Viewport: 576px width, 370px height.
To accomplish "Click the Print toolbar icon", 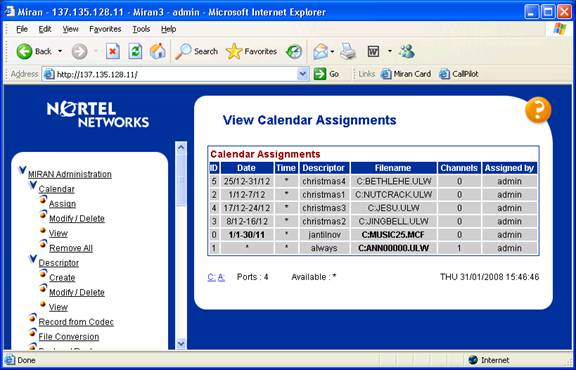I will [348, 51].
